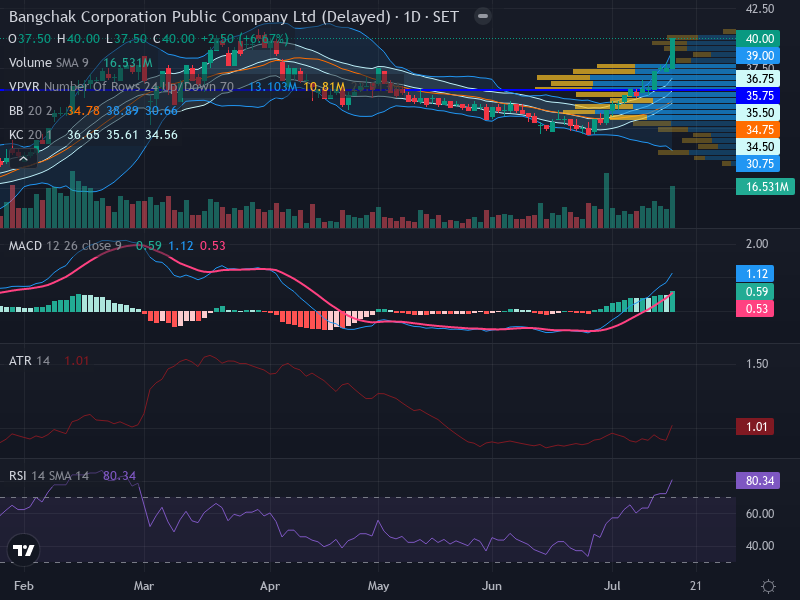Click the 21 date label on time axis
The height and width of the screenshot is (600, 800).
695,586
